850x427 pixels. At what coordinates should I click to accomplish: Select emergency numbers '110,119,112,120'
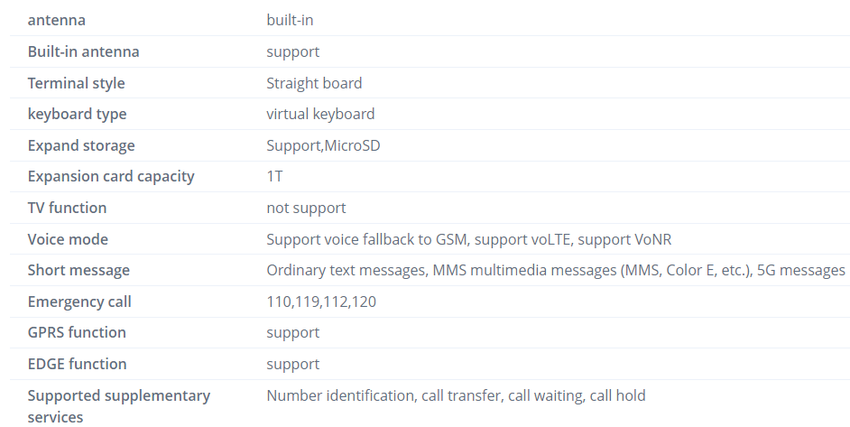[x=321, y=301]
